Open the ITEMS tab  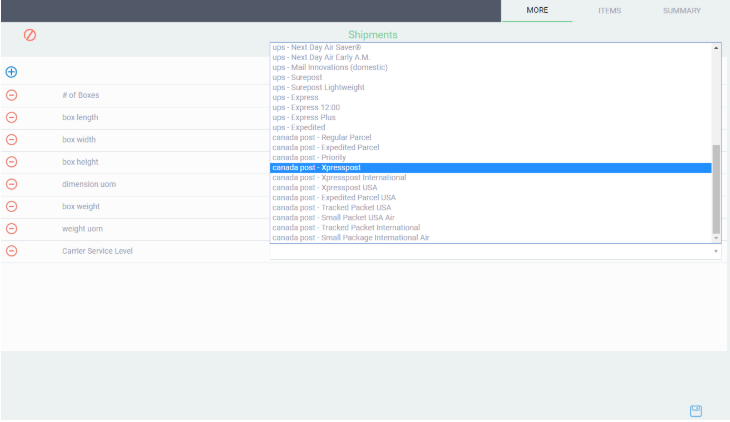[609, 10]
